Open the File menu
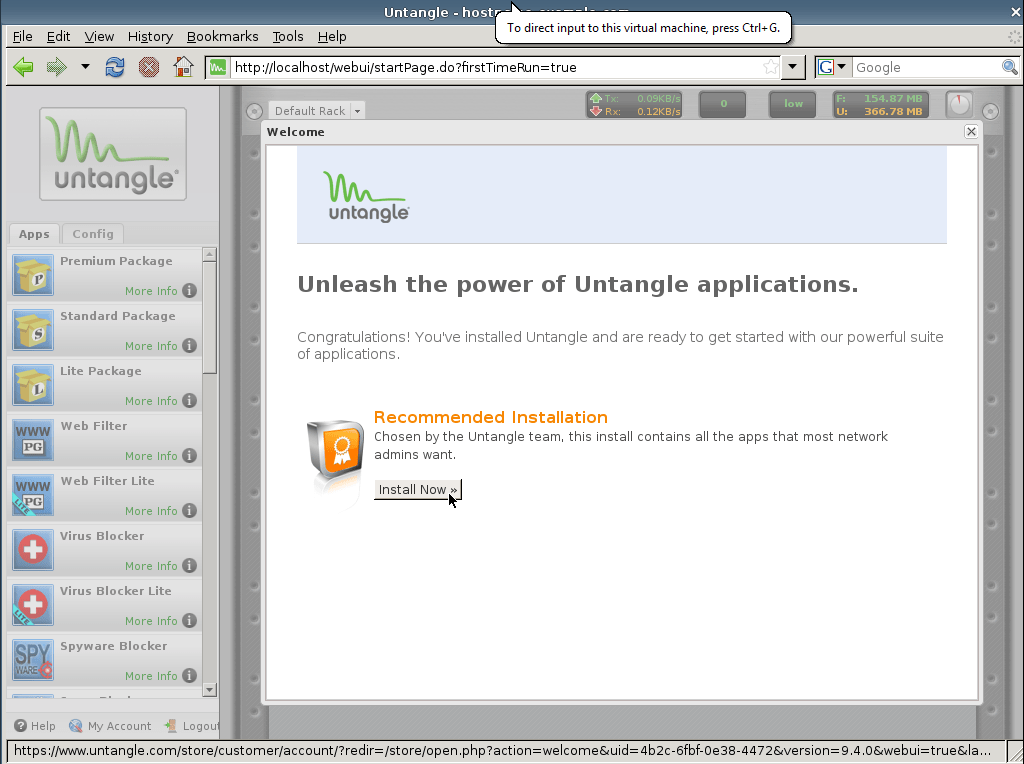The width and height of the screenshot is (1024, 764). pos(22,37)
